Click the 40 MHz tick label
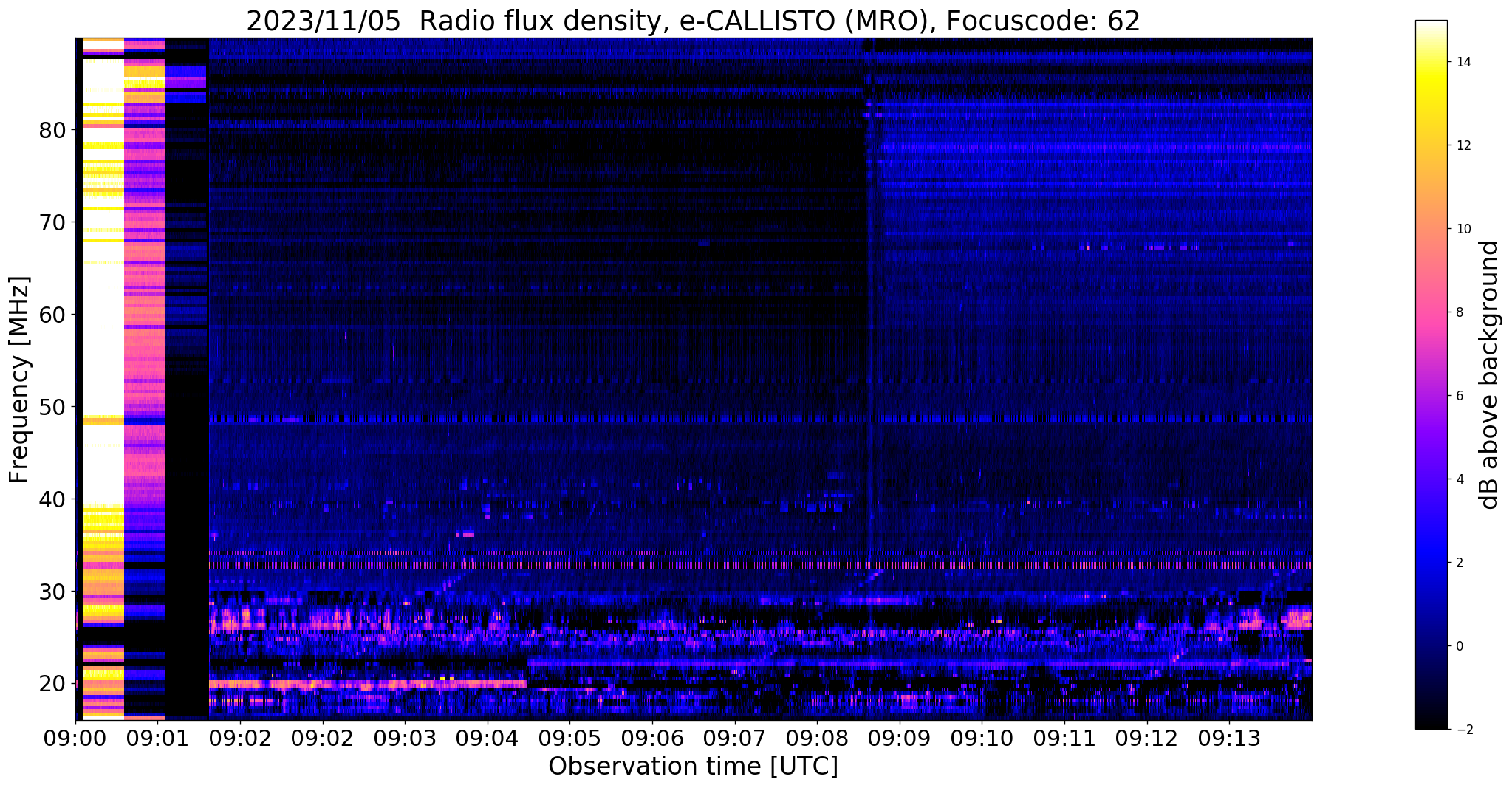 pyautogui.click(x=52, y=499)
